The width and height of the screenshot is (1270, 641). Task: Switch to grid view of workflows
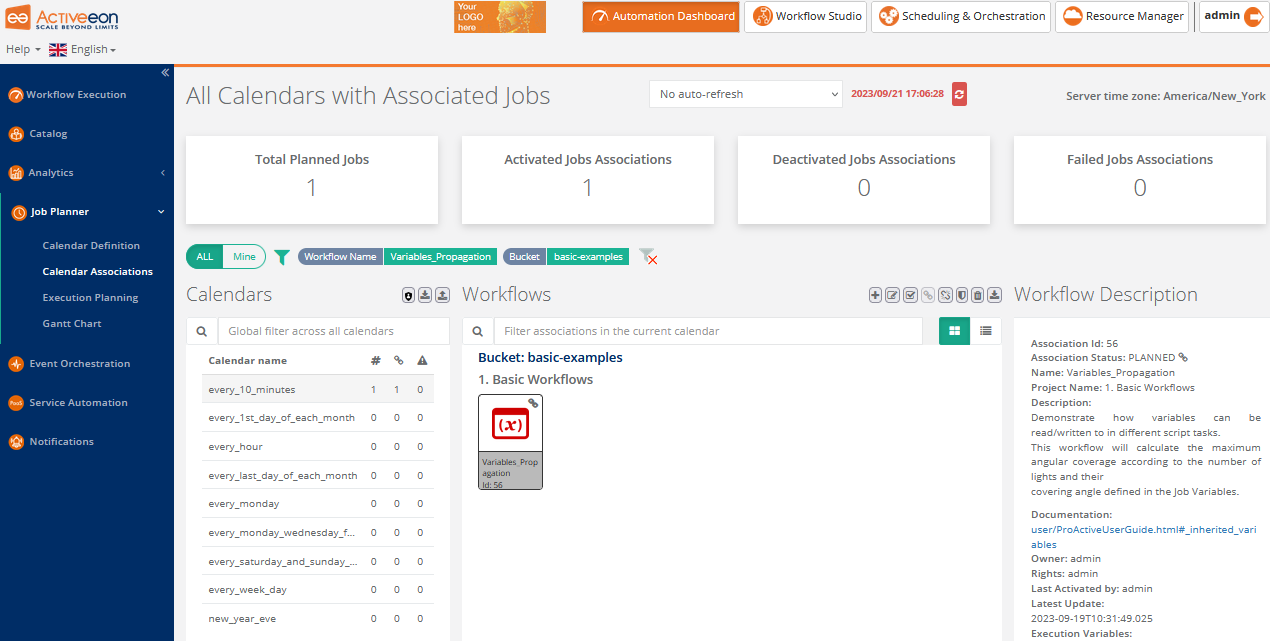(x=955, y=331)
